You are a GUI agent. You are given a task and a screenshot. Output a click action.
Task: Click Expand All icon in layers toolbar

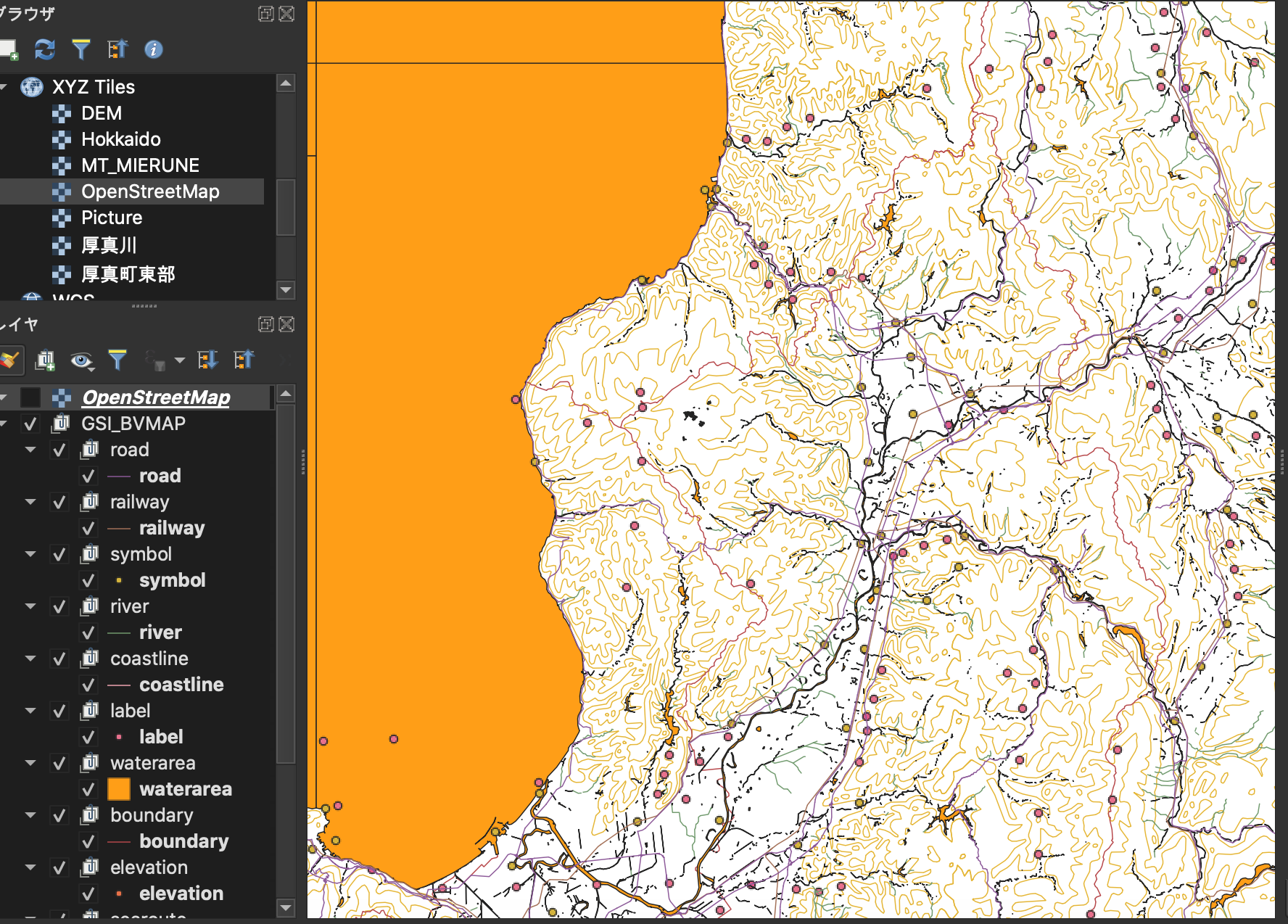click(x=208, y=360)
